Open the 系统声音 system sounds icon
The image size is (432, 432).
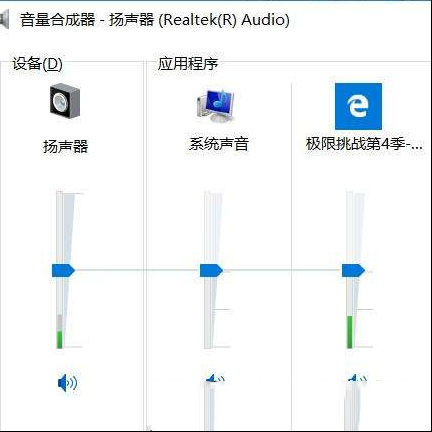[x=216, y=106]
